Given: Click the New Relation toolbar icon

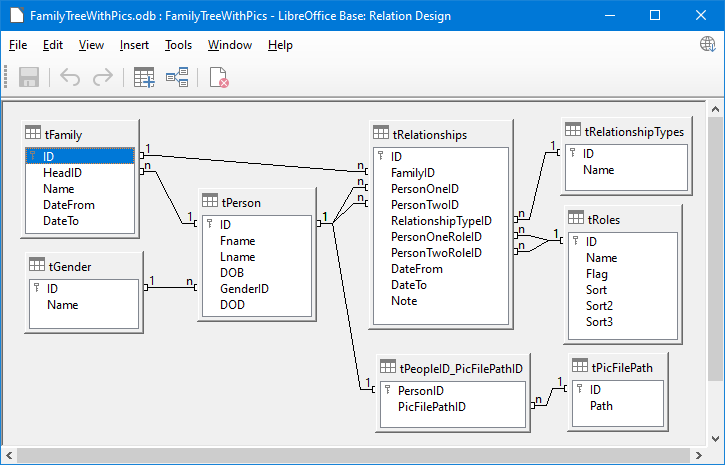Looking at the screenshot, I should [x=177, y=77].
